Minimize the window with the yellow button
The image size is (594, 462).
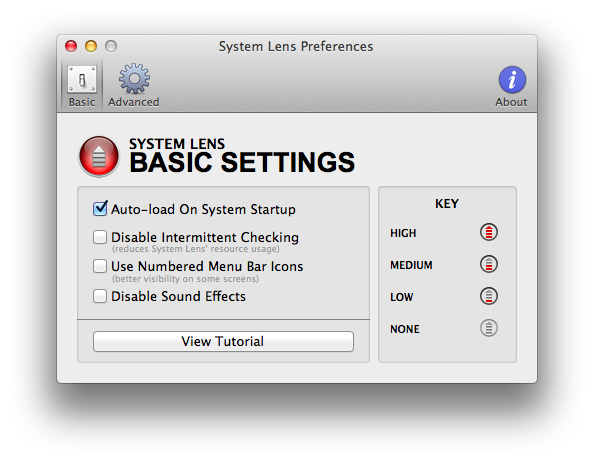point(91,46)
